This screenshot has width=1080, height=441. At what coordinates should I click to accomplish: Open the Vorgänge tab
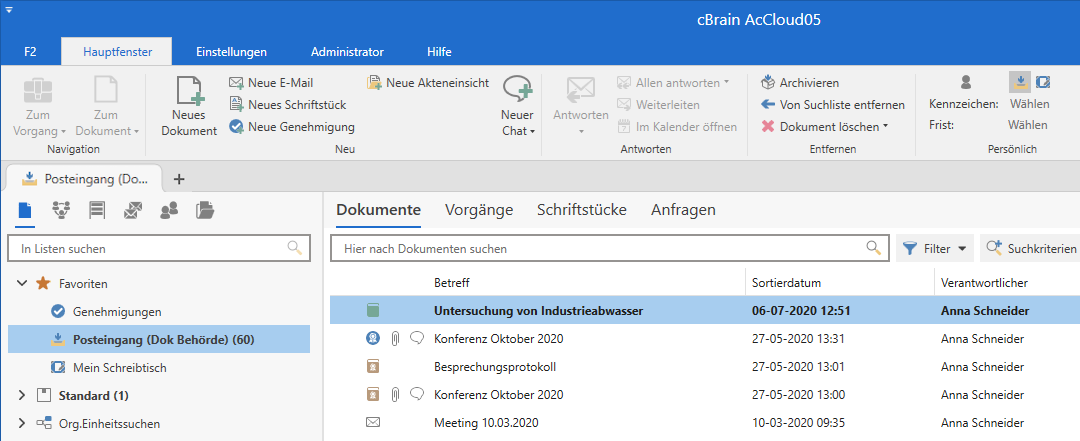(478, 210)
